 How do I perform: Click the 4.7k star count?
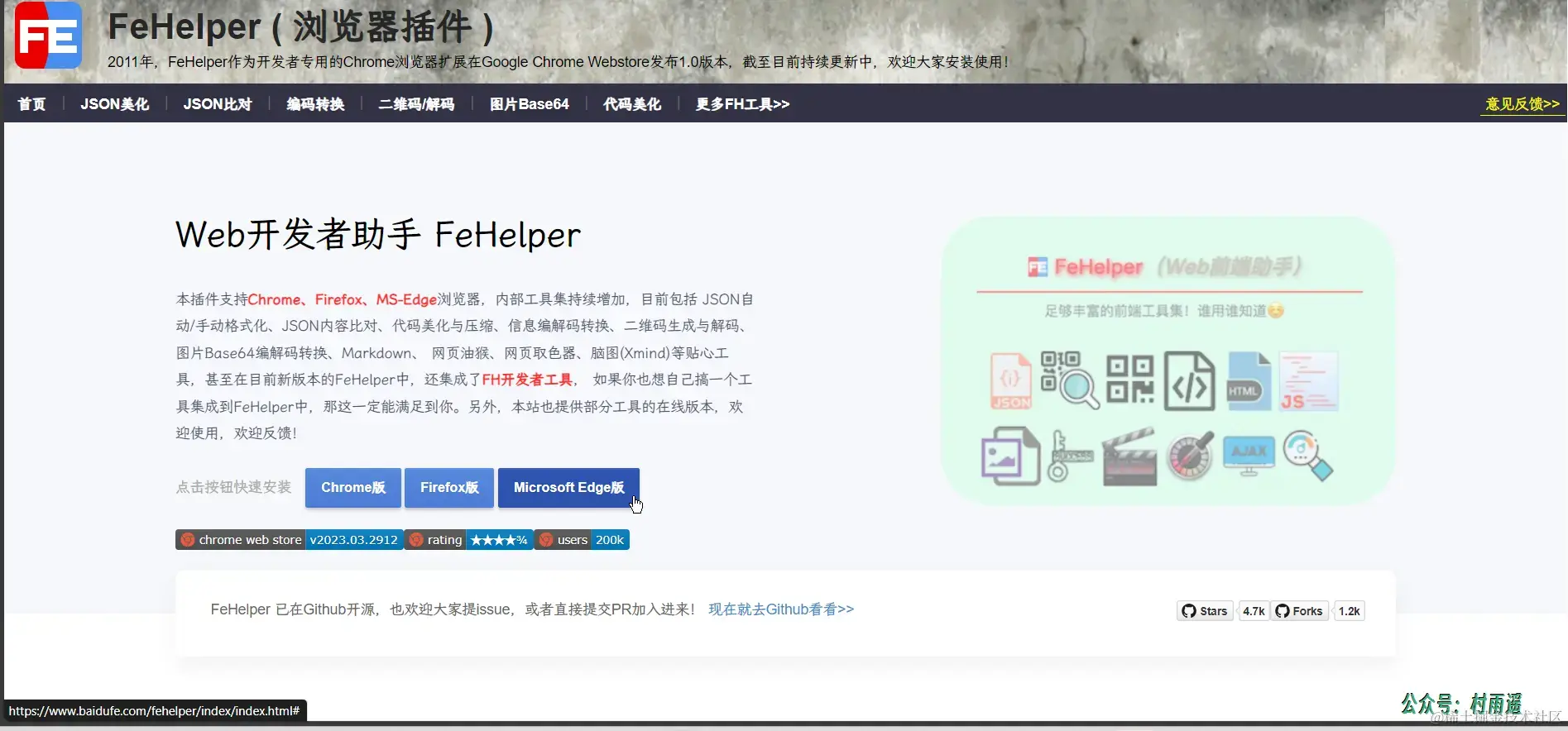(x=1254, y=611)
